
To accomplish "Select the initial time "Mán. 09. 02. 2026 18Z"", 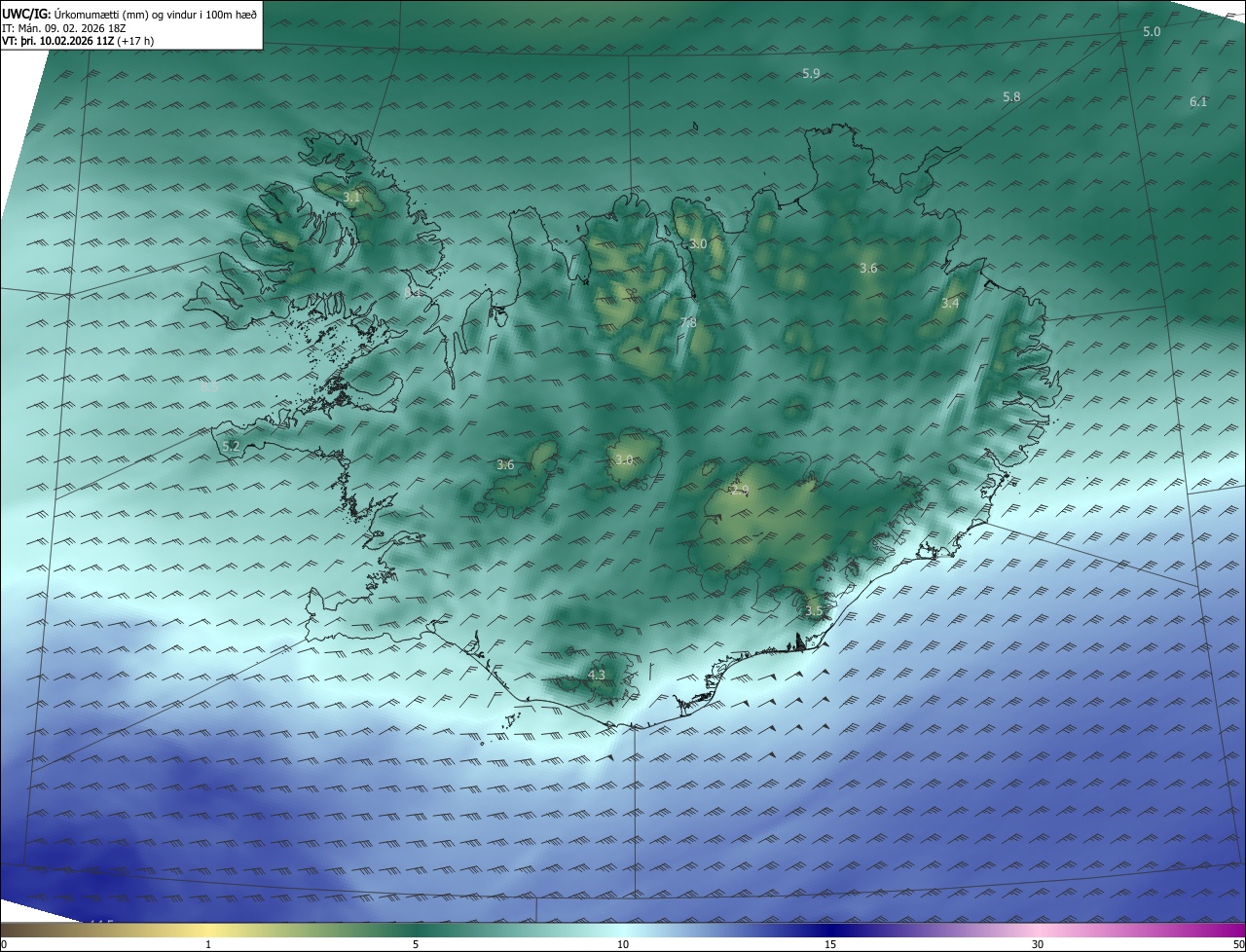I will tap(74, 27).
